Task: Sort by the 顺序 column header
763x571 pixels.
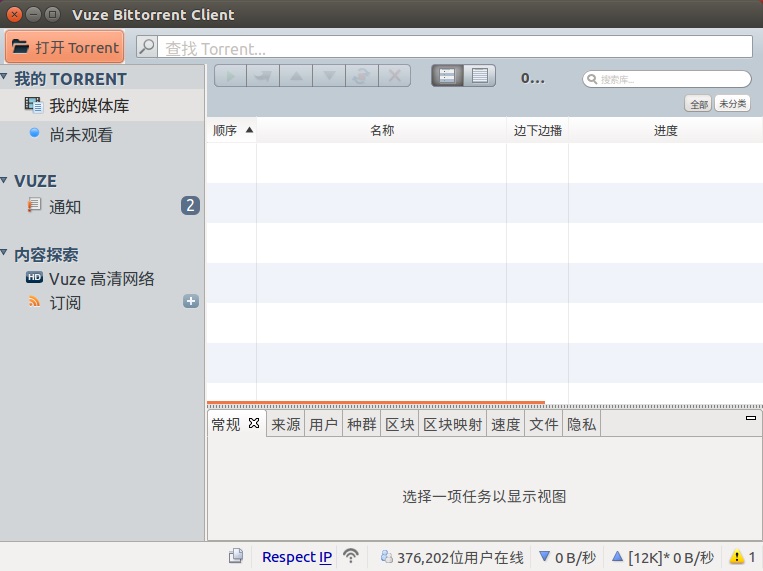Action: coord(232,130)
